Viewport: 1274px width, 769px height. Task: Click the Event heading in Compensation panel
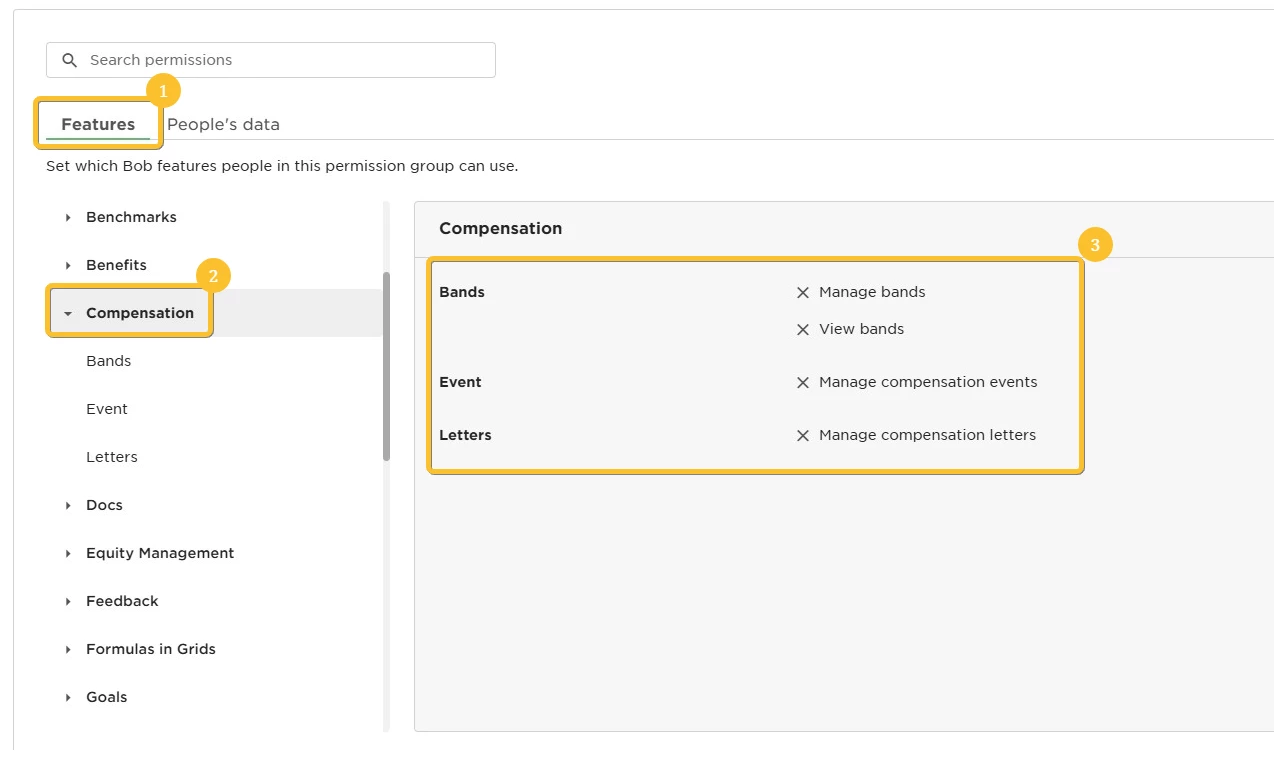click(460, 382)
